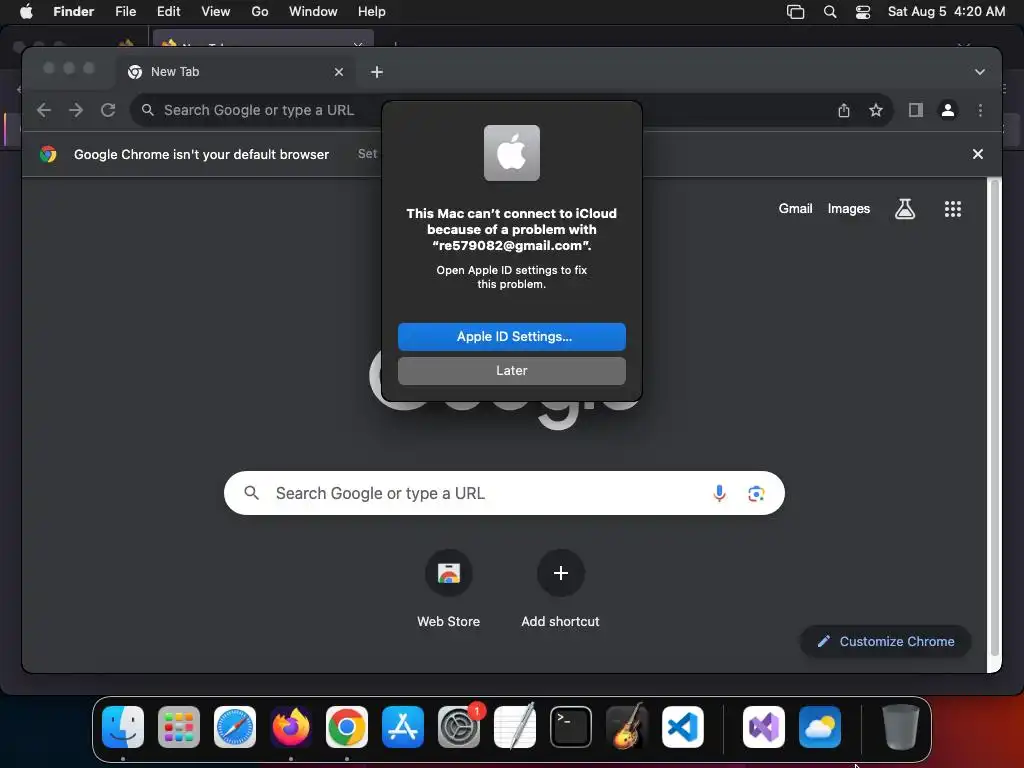Open Google Images link

[848, 208]
